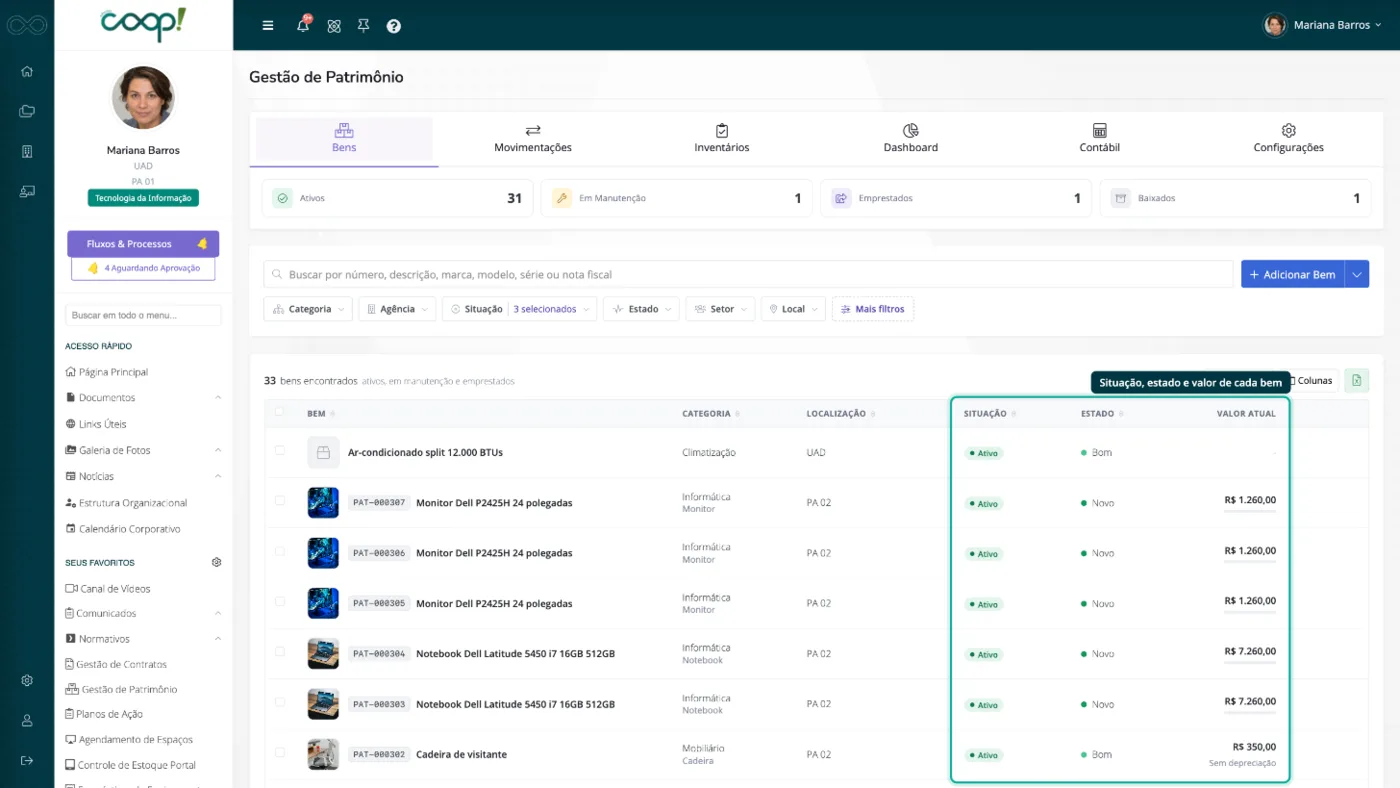Check the PAT-000307 monitor row

280,501
